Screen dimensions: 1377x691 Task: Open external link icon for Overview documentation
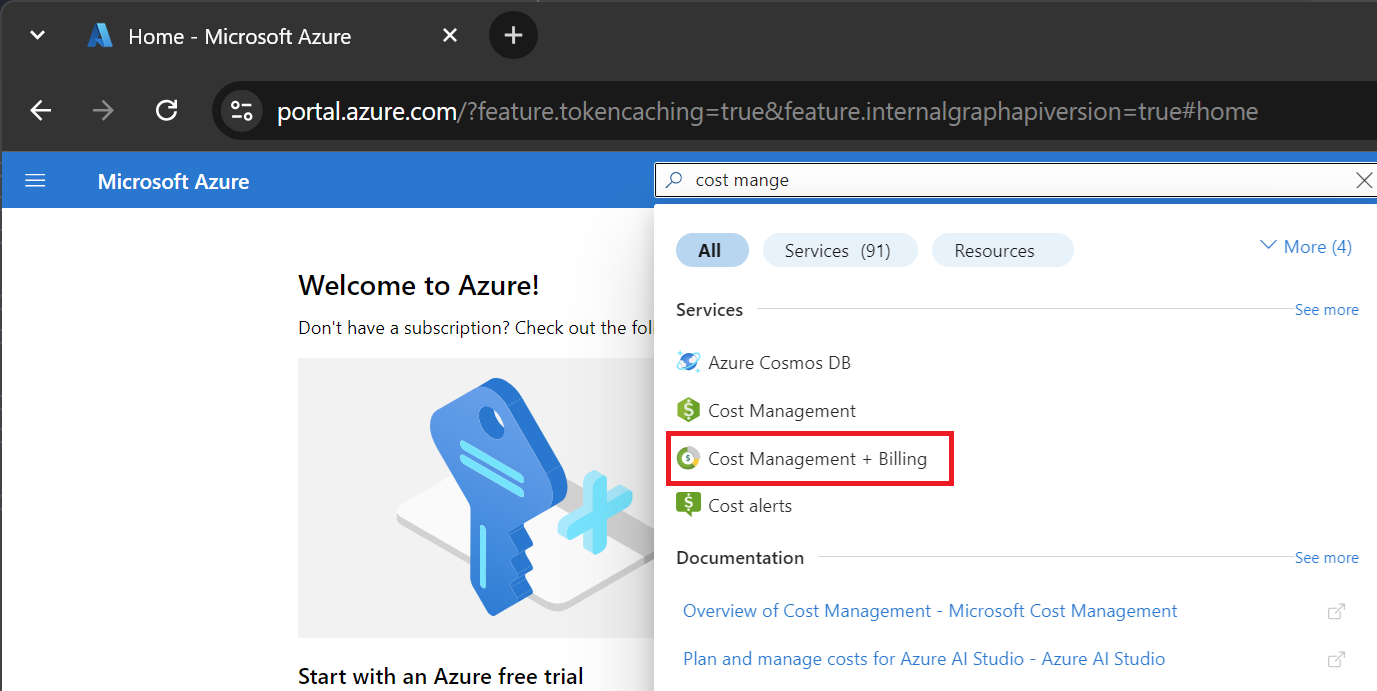tap(1336, 611)
